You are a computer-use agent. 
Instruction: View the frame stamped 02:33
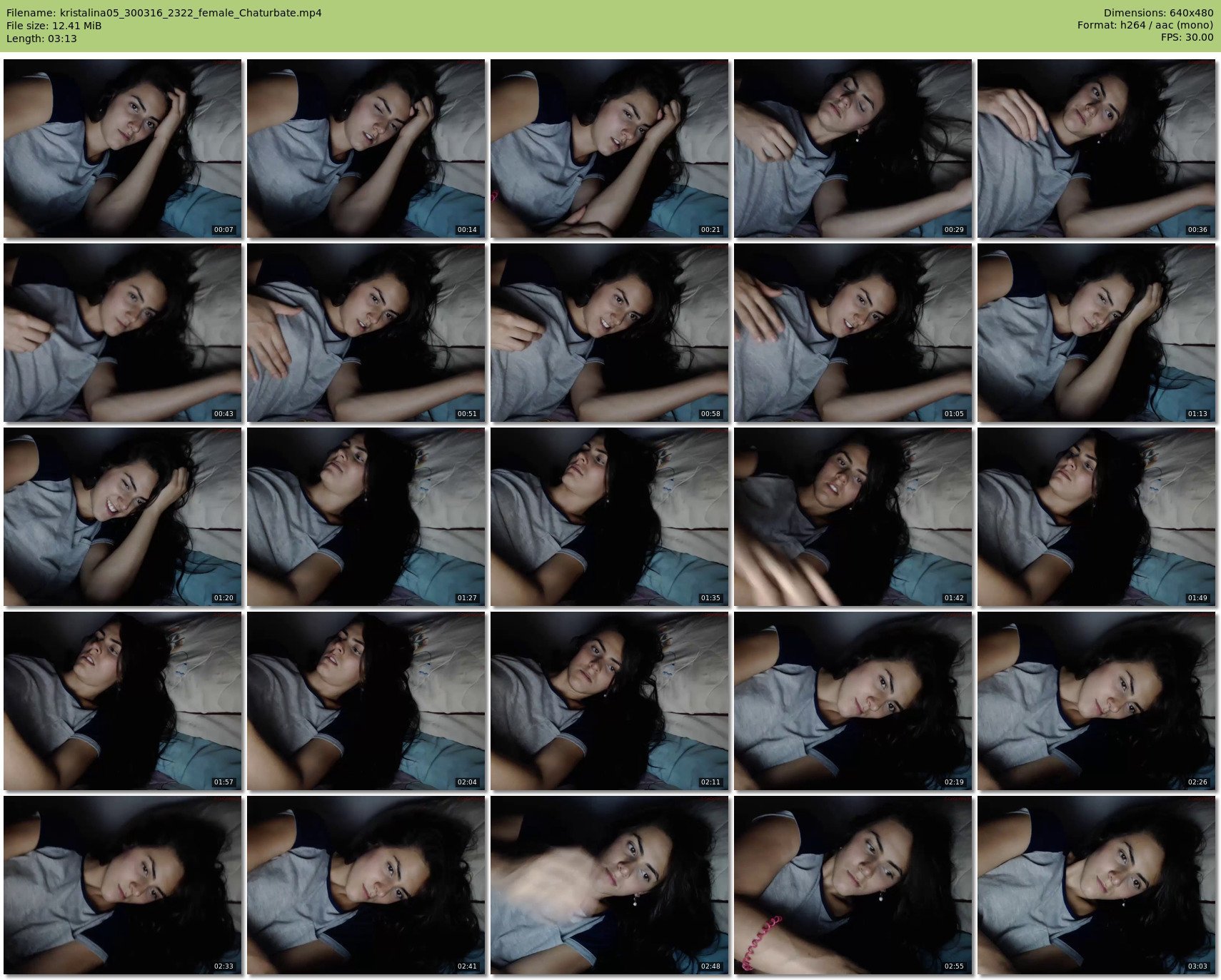[x=122, y=884]
